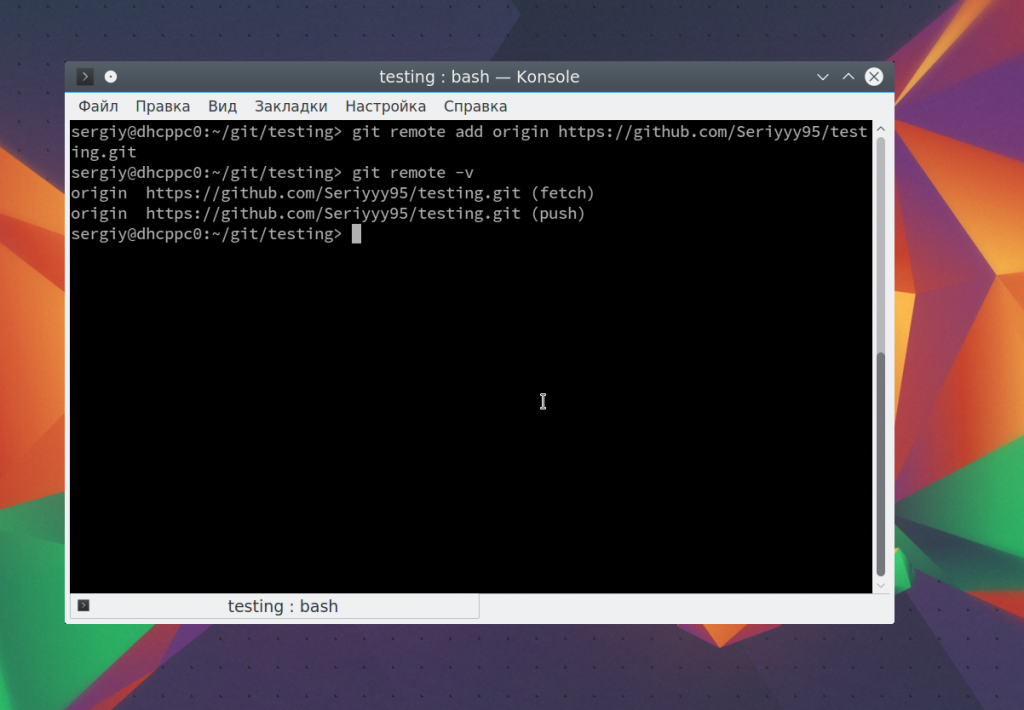Screen dimensions: 1024x710
Task: Open the Справка menu
Action: click(x=475, y=106)
